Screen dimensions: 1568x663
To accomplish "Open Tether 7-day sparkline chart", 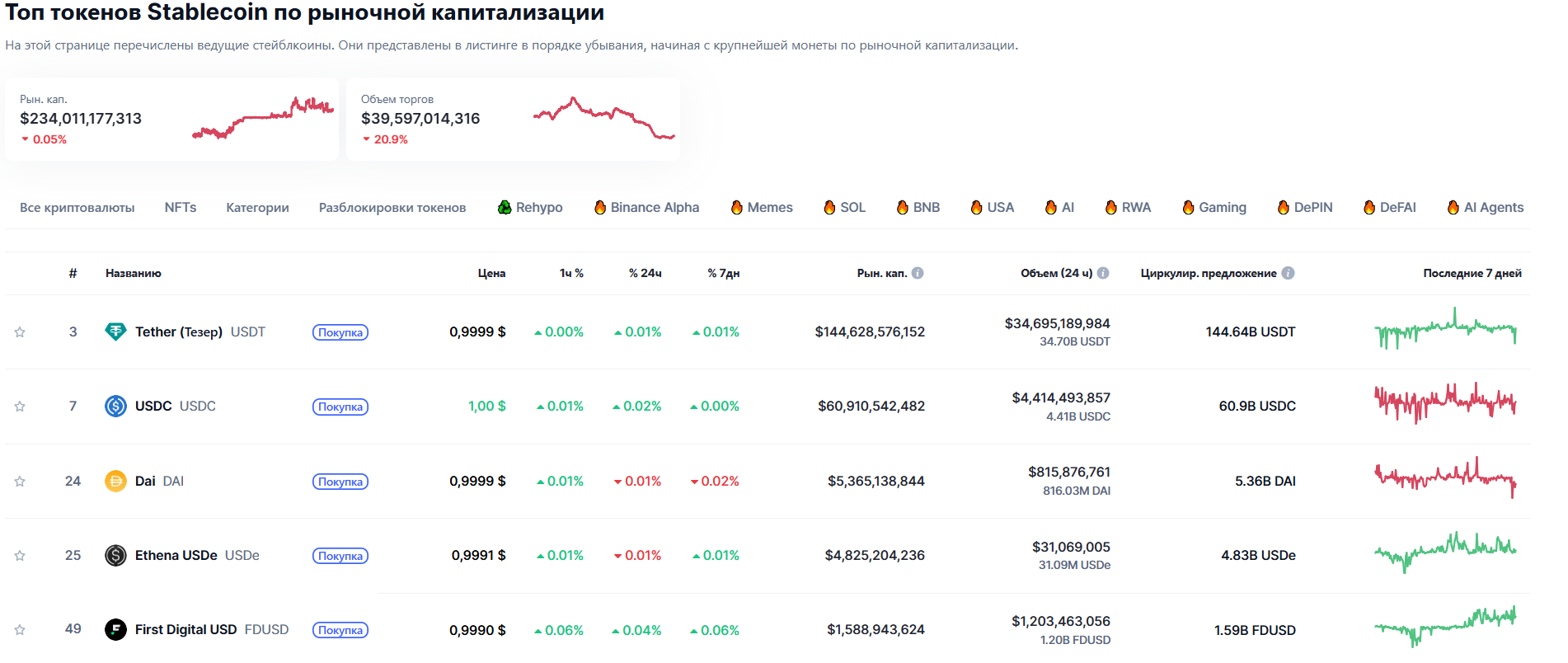I will [x=1445, y=331].
